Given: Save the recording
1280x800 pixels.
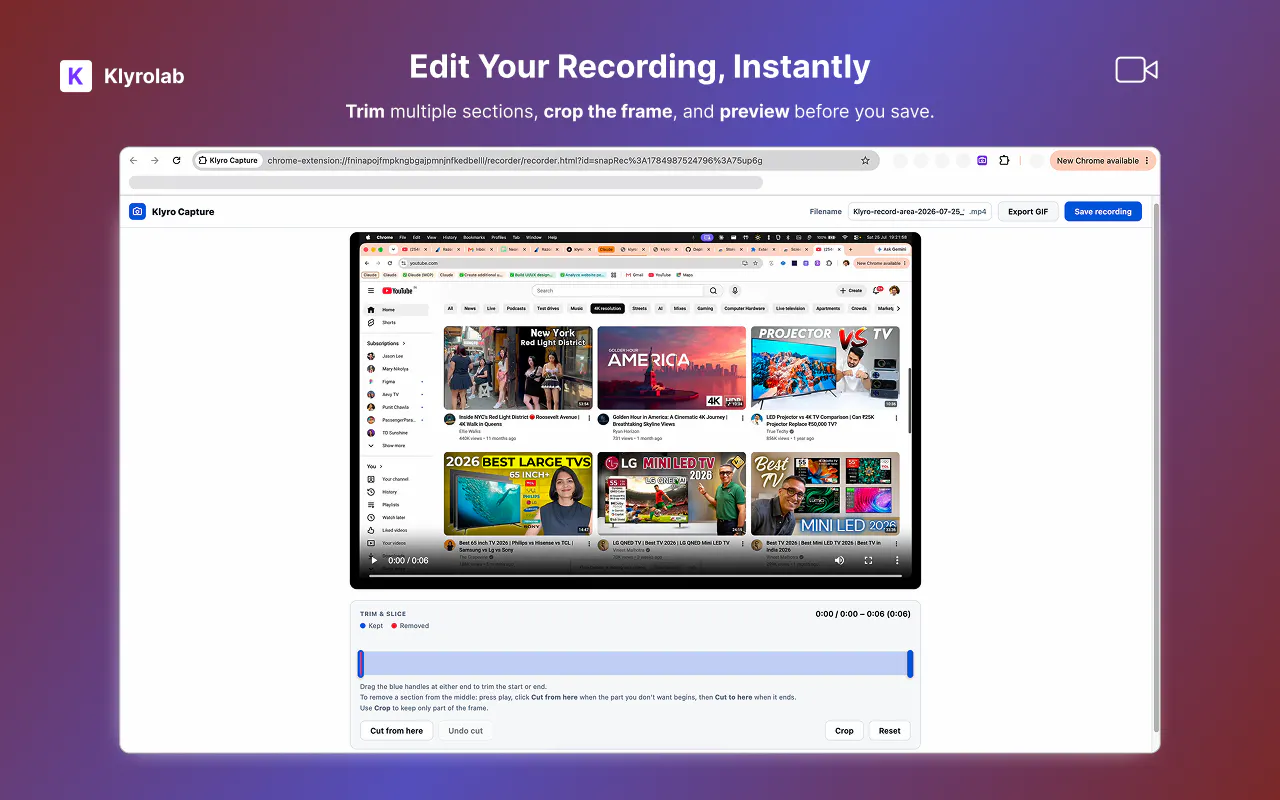Looking at the screenshot, I should click(1103, 212).
